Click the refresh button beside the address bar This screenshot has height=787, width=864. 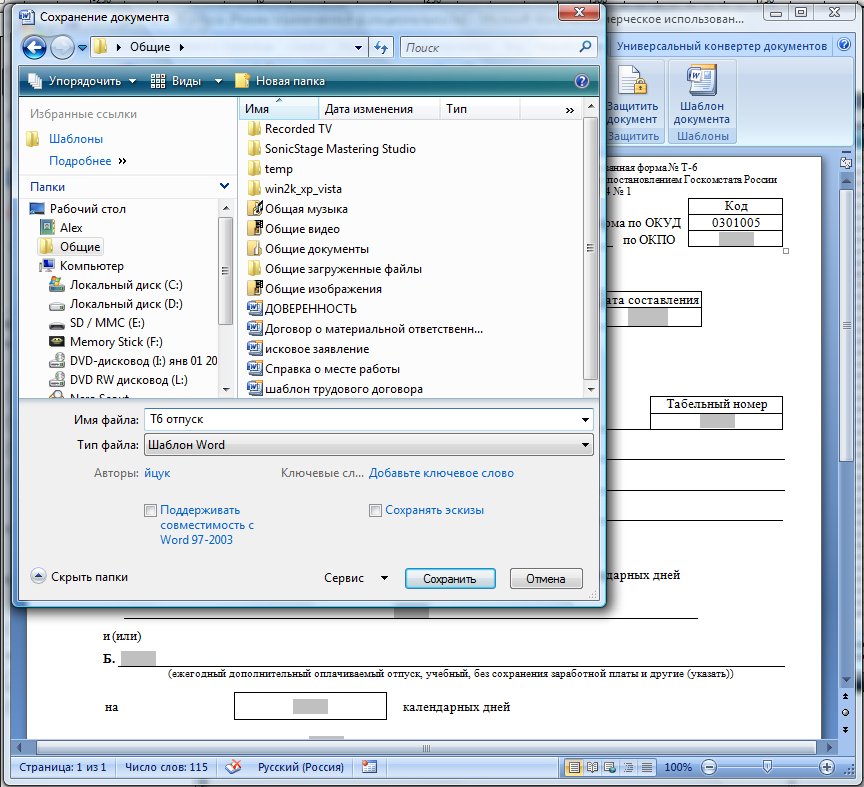click(x=381, y=47)
